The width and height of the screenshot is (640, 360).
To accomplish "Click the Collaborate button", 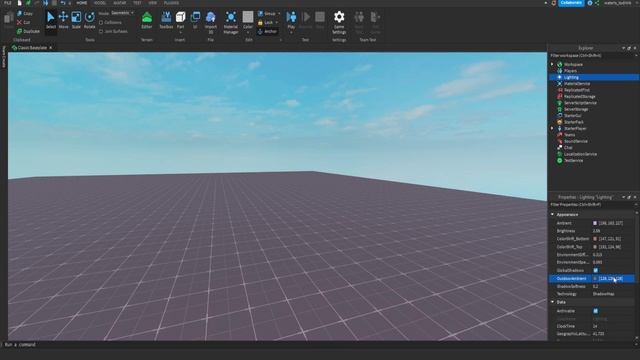I will point(571,3).
